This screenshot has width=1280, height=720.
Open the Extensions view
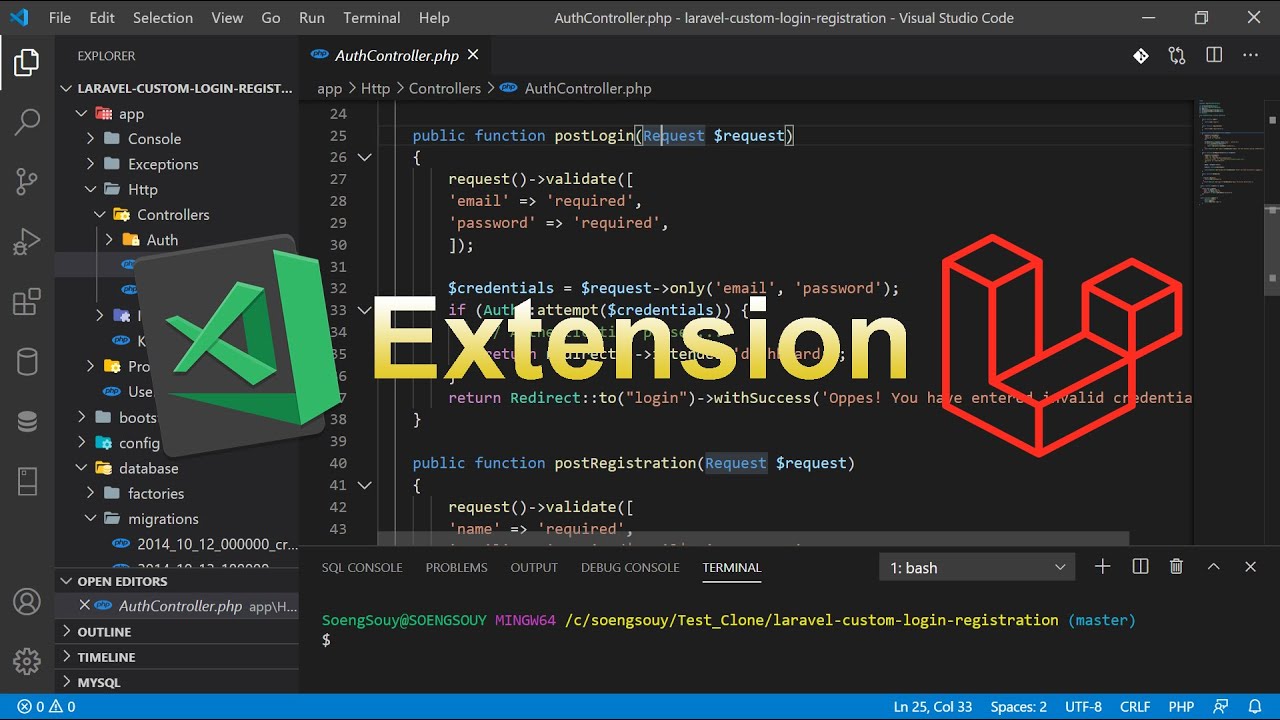[x=27, y=301]
